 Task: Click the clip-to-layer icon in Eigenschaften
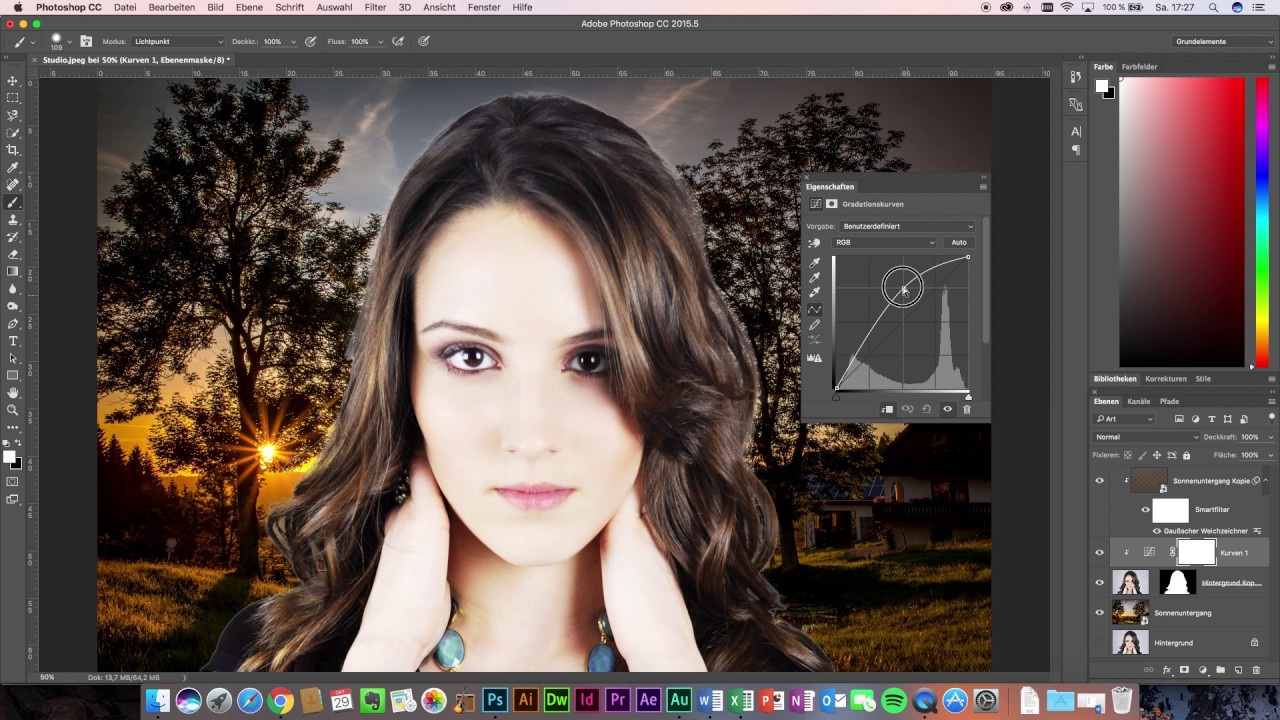pyautogui.click(x=887, y=409)
